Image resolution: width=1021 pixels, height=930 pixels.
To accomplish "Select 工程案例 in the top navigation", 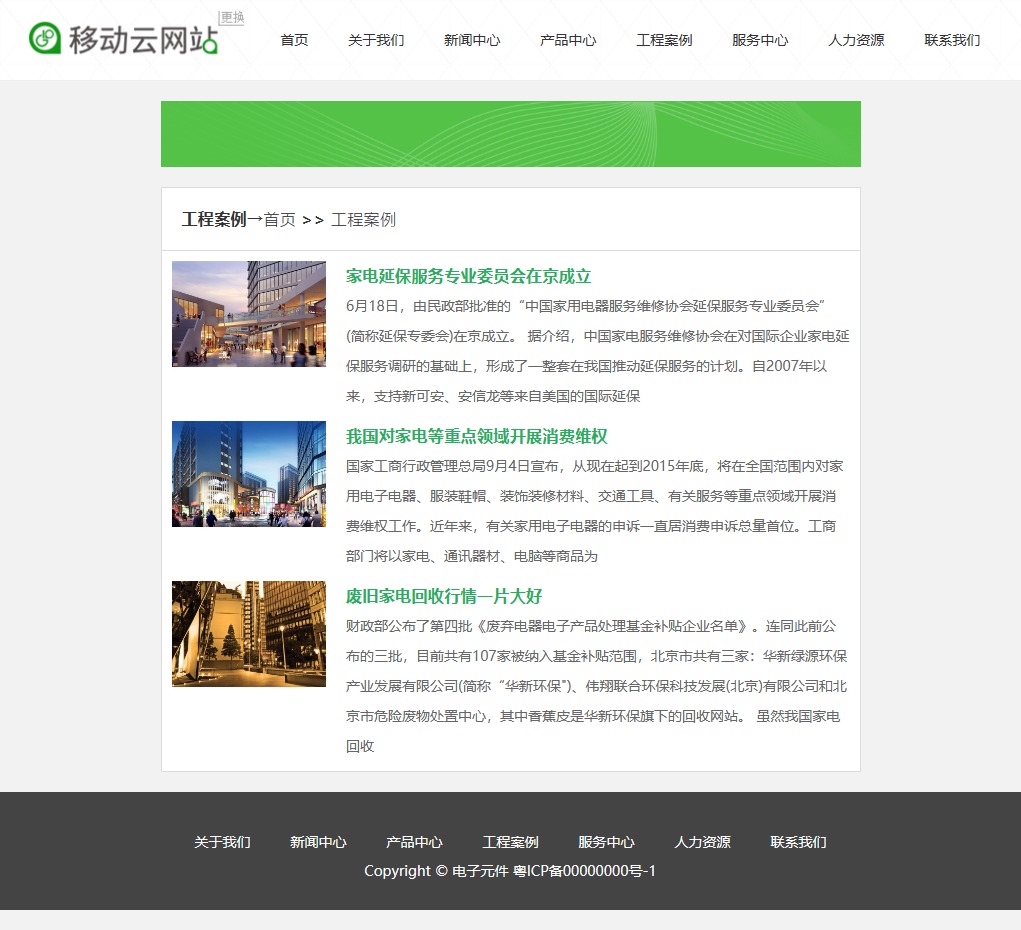I will coord(664,41).
